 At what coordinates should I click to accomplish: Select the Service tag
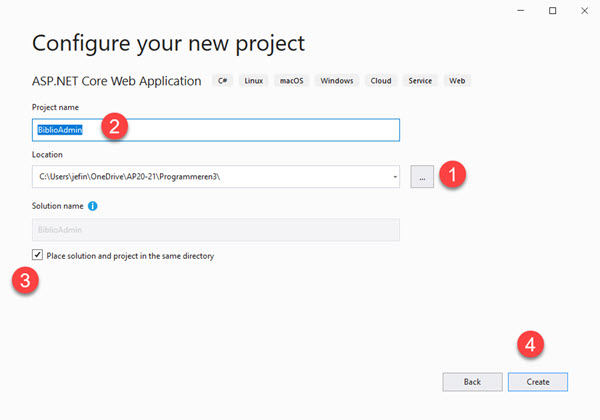(420, 81)
